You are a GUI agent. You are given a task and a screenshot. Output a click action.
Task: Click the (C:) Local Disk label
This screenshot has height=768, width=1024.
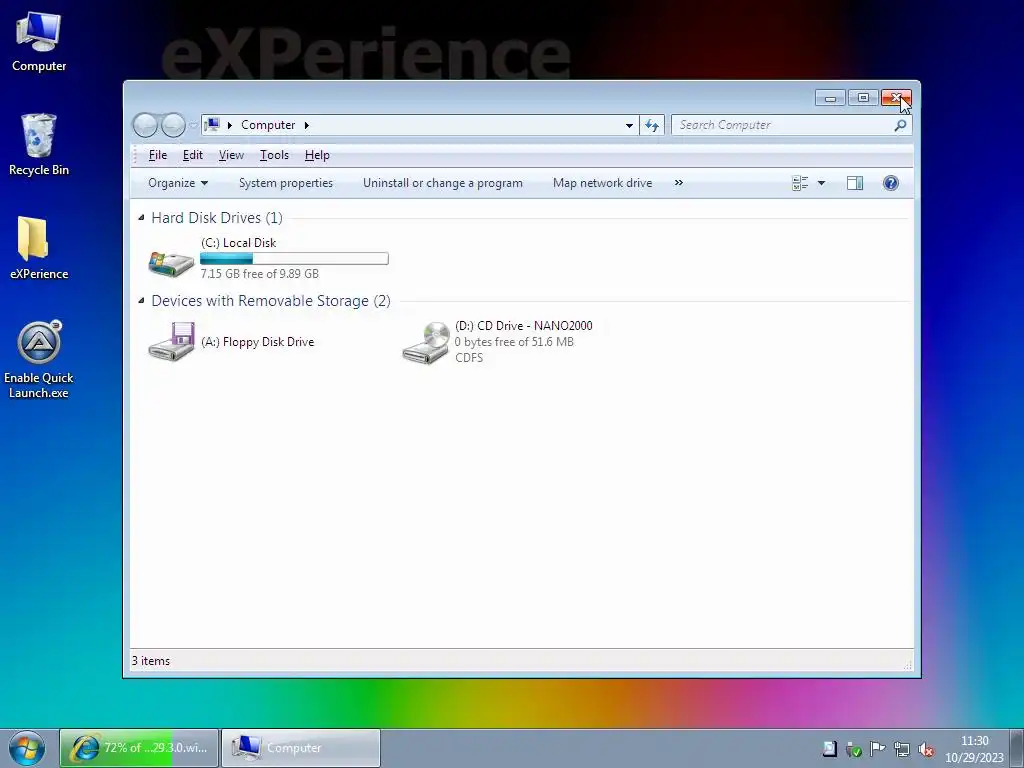point(238,242)
